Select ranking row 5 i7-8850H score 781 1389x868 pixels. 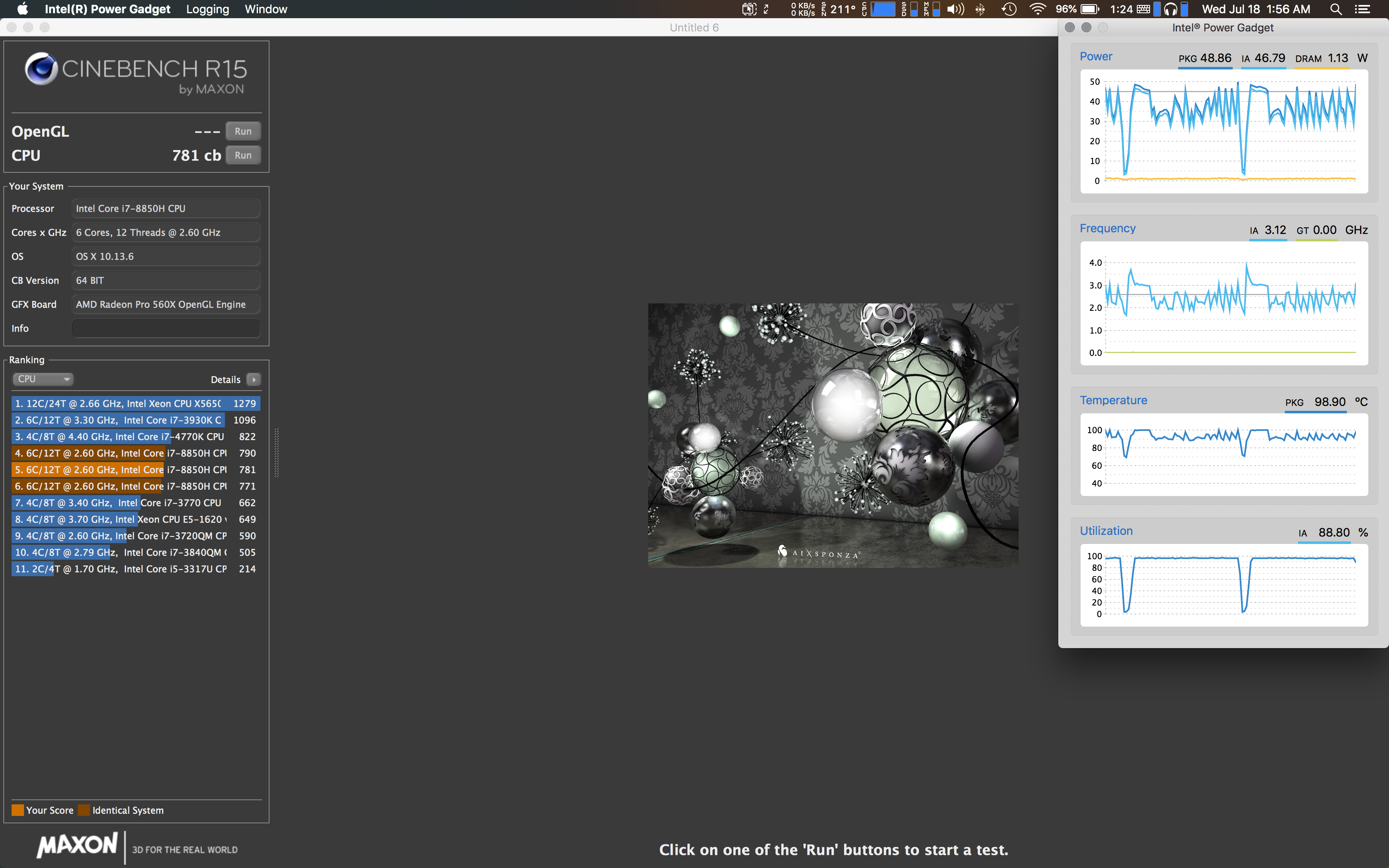136,470
